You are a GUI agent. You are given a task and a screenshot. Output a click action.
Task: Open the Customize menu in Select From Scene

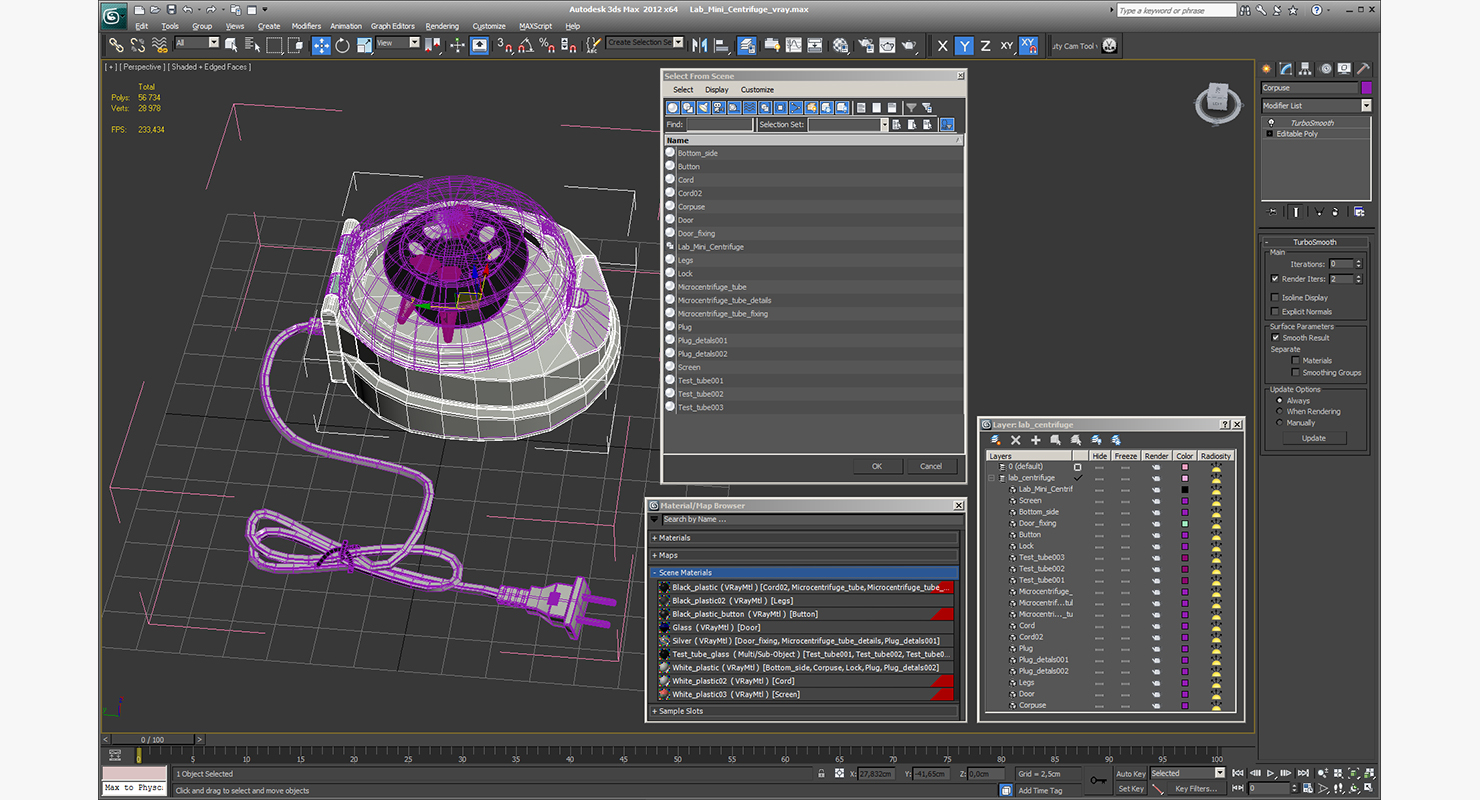757,90
